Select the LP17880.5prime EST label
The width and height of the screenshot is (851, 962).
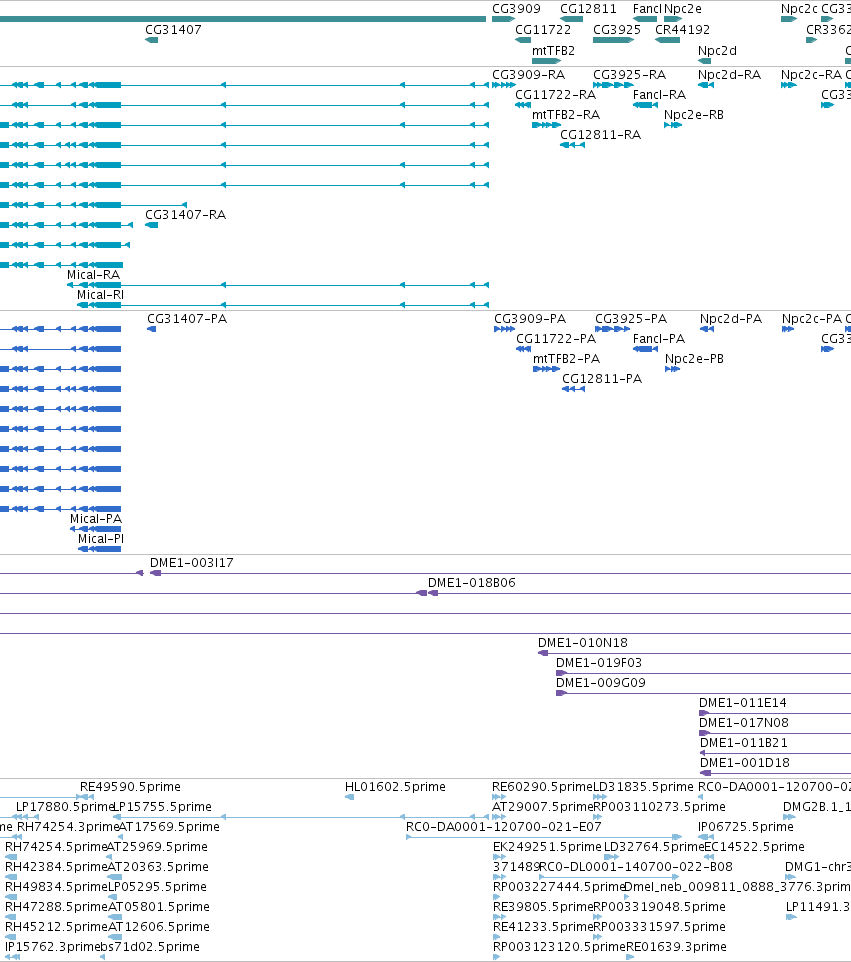pos(64,807)
